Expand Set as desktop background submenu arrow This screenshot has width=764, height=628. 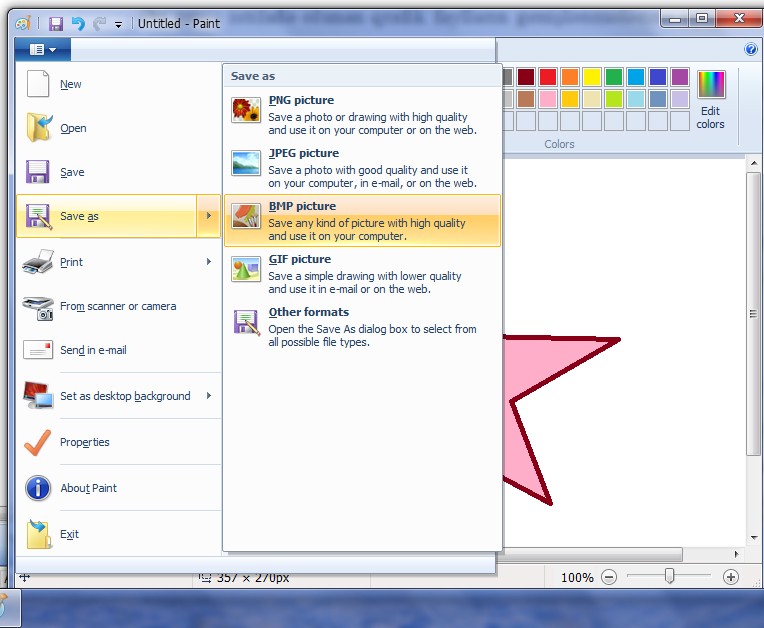click(x=209, y=395)
